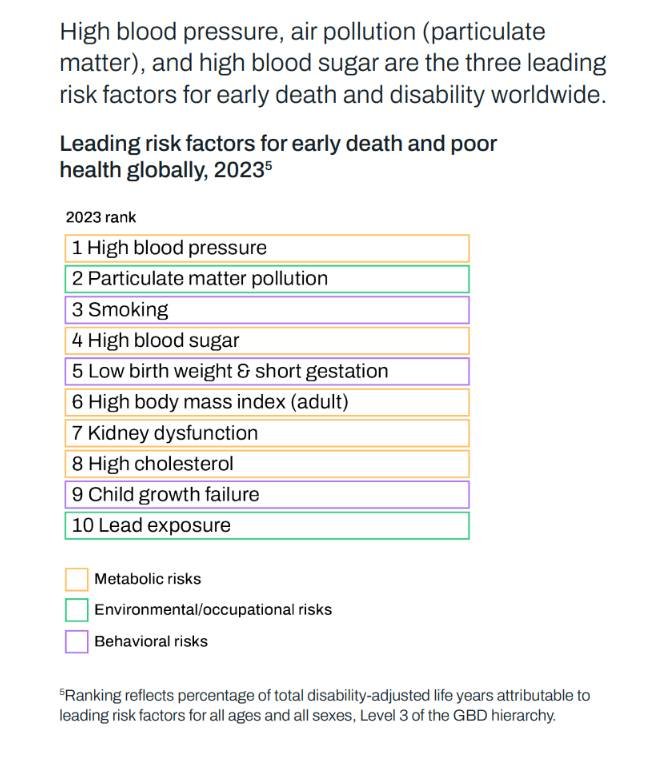651x760 pixels.
Task: Select the High blood sugar row
Action: (x=266, y=341)
